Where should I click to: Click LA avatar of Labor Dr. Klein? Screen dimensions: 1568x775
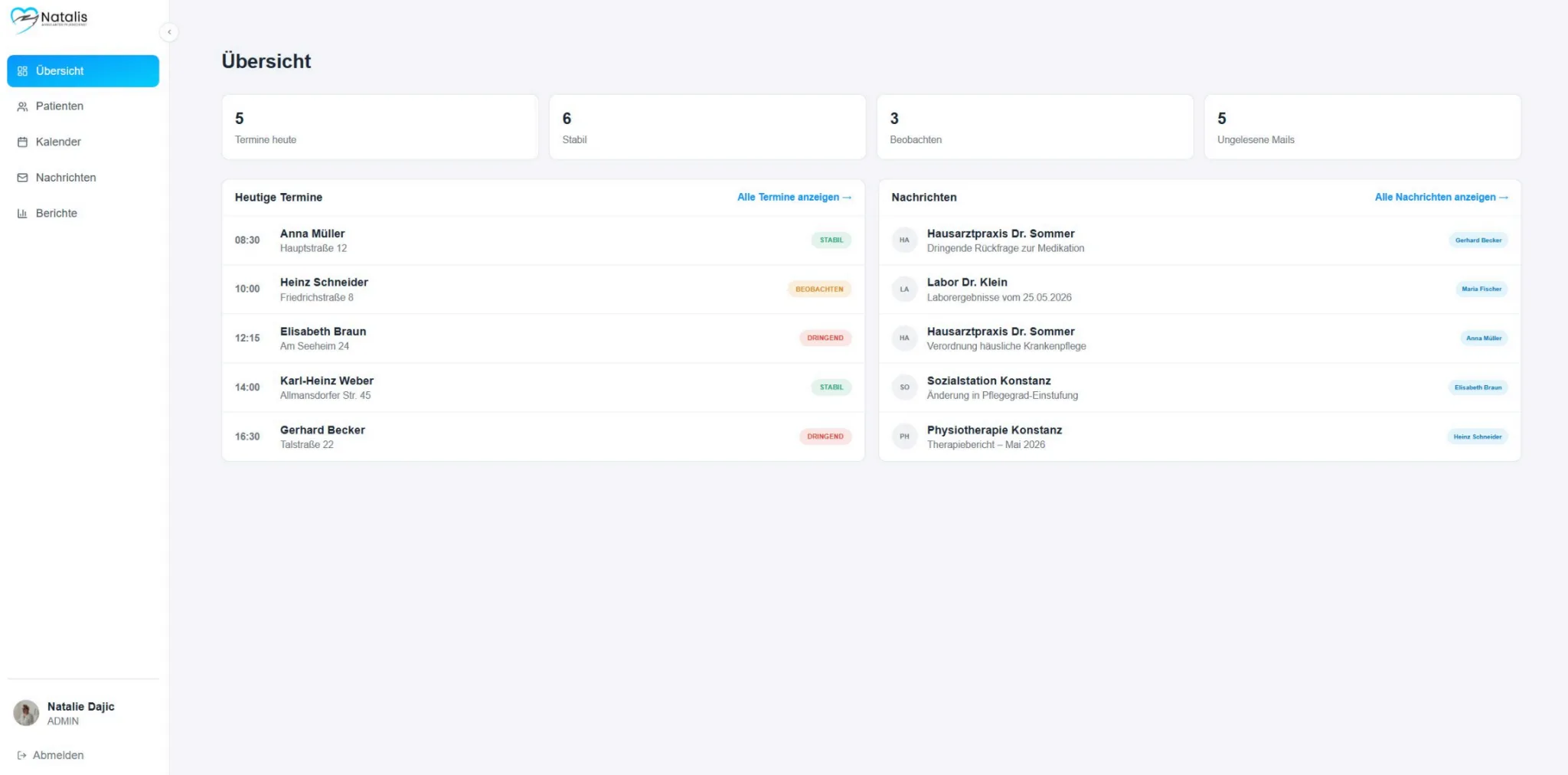tap(904, 289)
